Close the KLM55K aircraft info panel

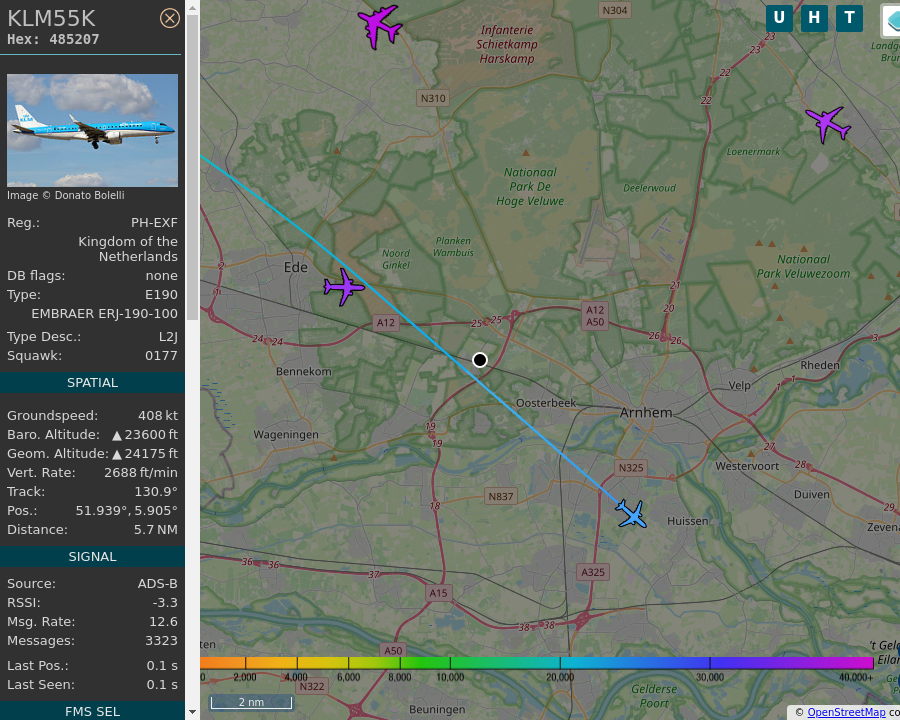point(169,18)
